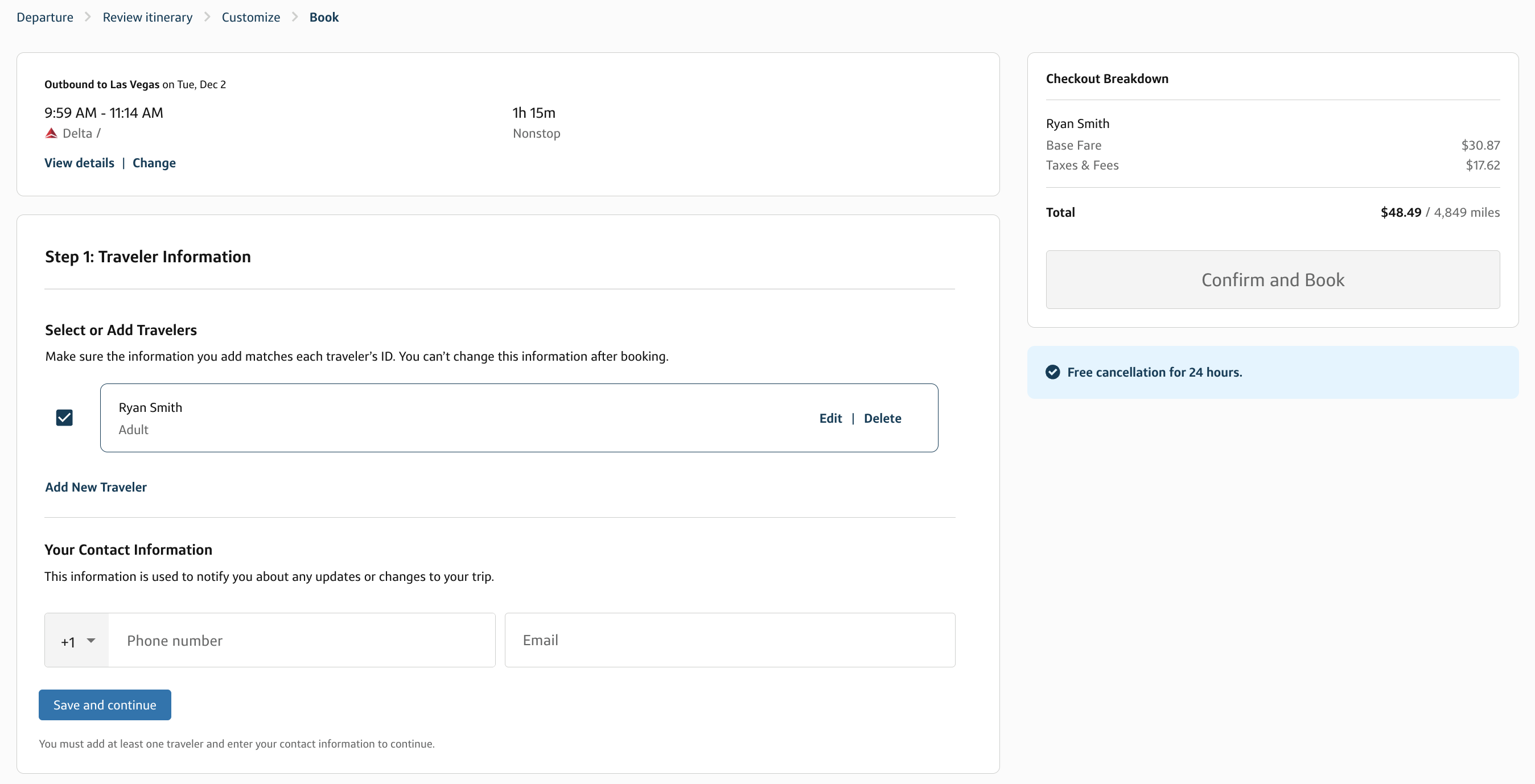Go to Customize breadcrumb step
Viewport: 1535px width, 784px height.
251,17
